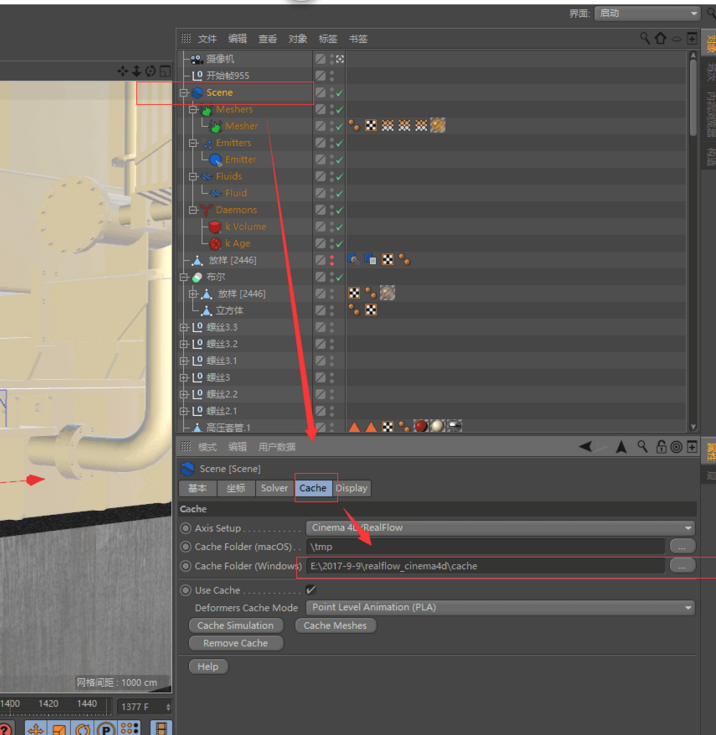Image resolution: width=716 pixels, height=735 pixels.
Task: Toggle Axis Setup animation radio dot
Action: 186,528
